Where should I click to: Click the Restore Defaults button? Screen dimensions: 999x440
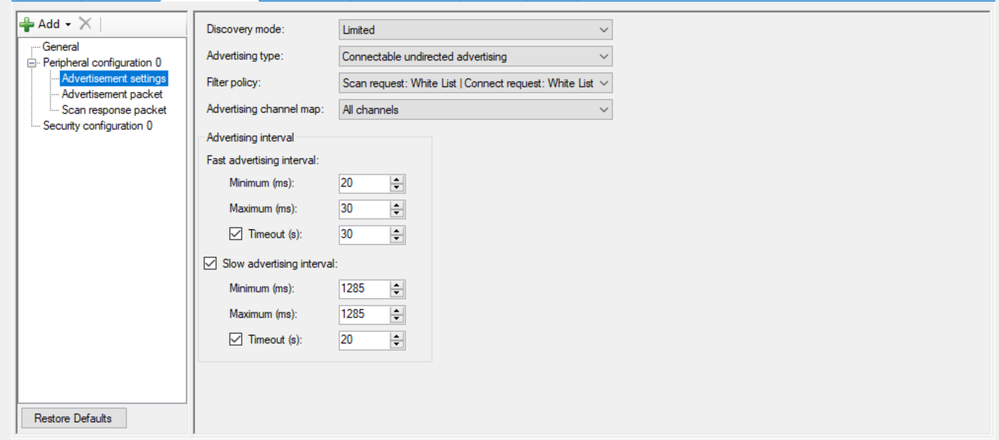click(73, 418)
